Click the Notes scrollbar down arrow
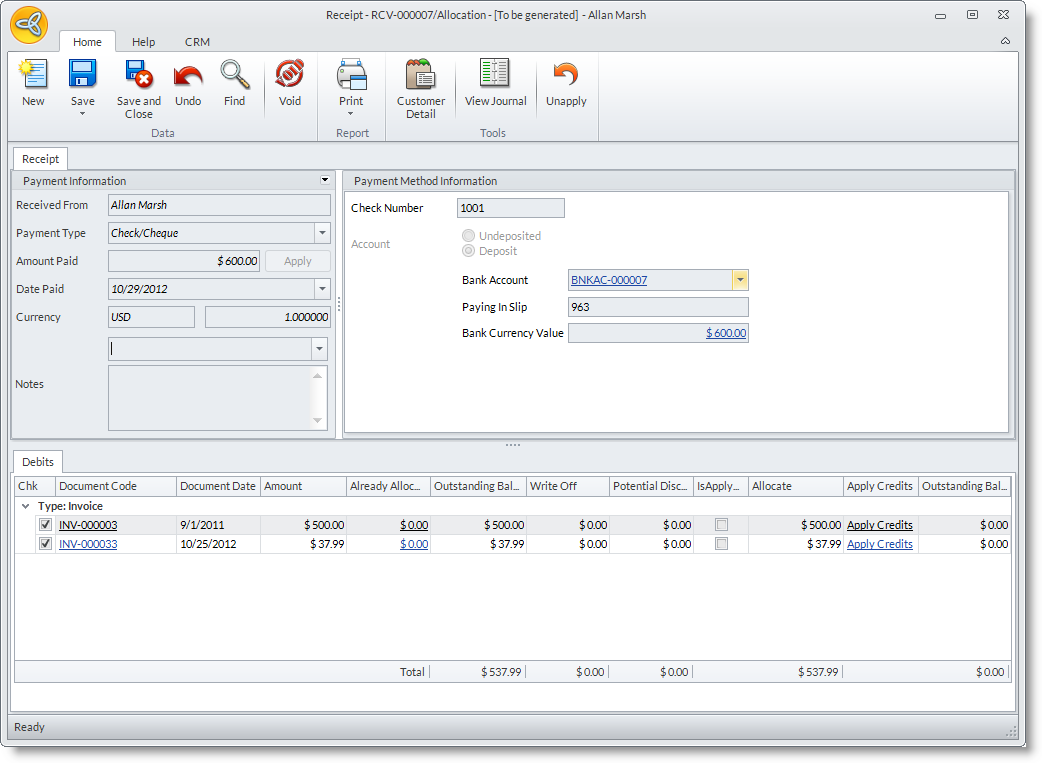This screenshot has height=763, width=1042. [x=319, y=421]
